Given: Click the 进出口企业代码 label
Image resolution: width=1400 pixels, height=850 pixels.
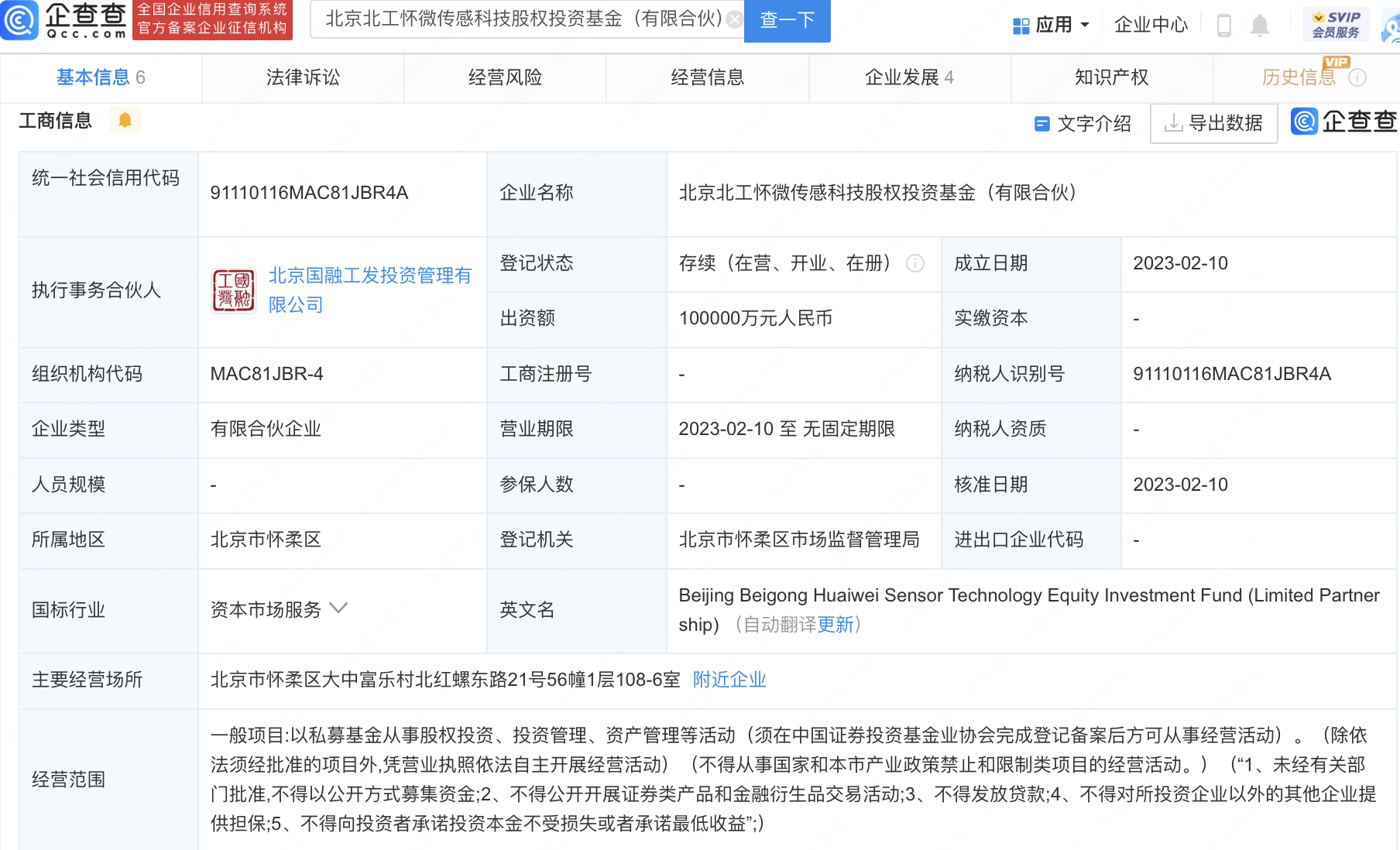Looking at the screenshot, I should point(1018,540).
